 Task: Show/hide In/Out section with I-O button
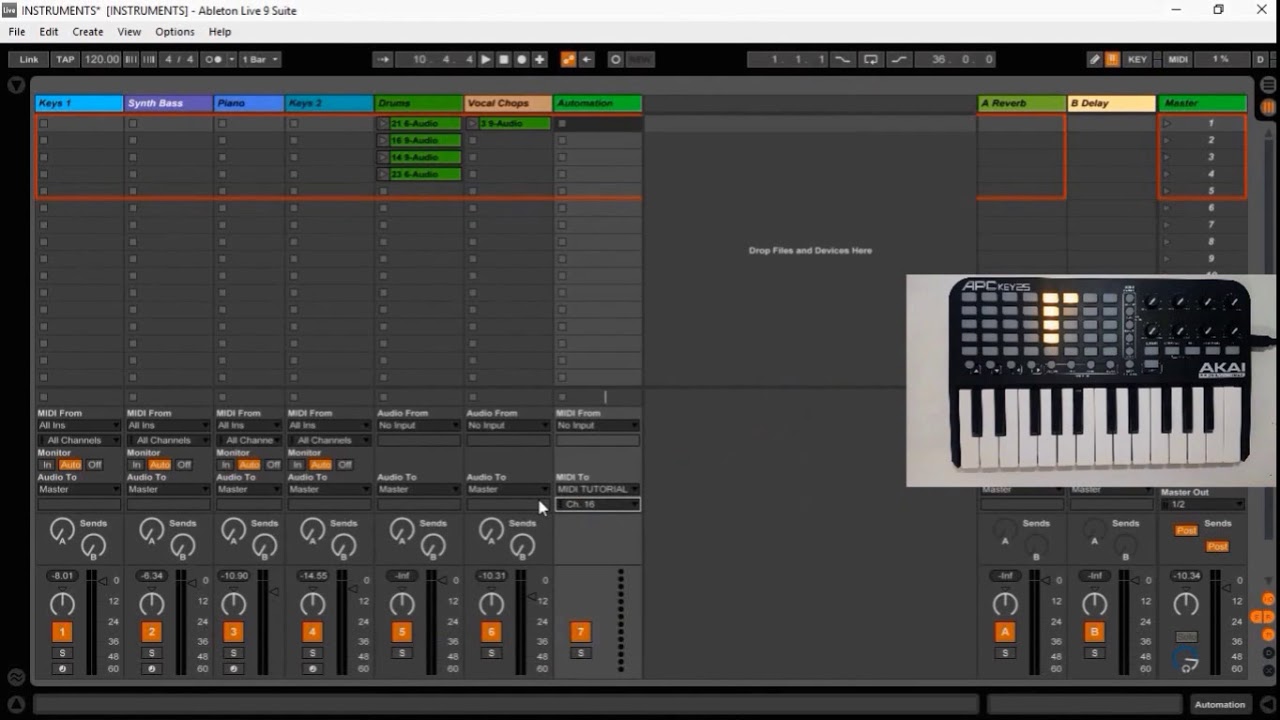point(1268,599)
